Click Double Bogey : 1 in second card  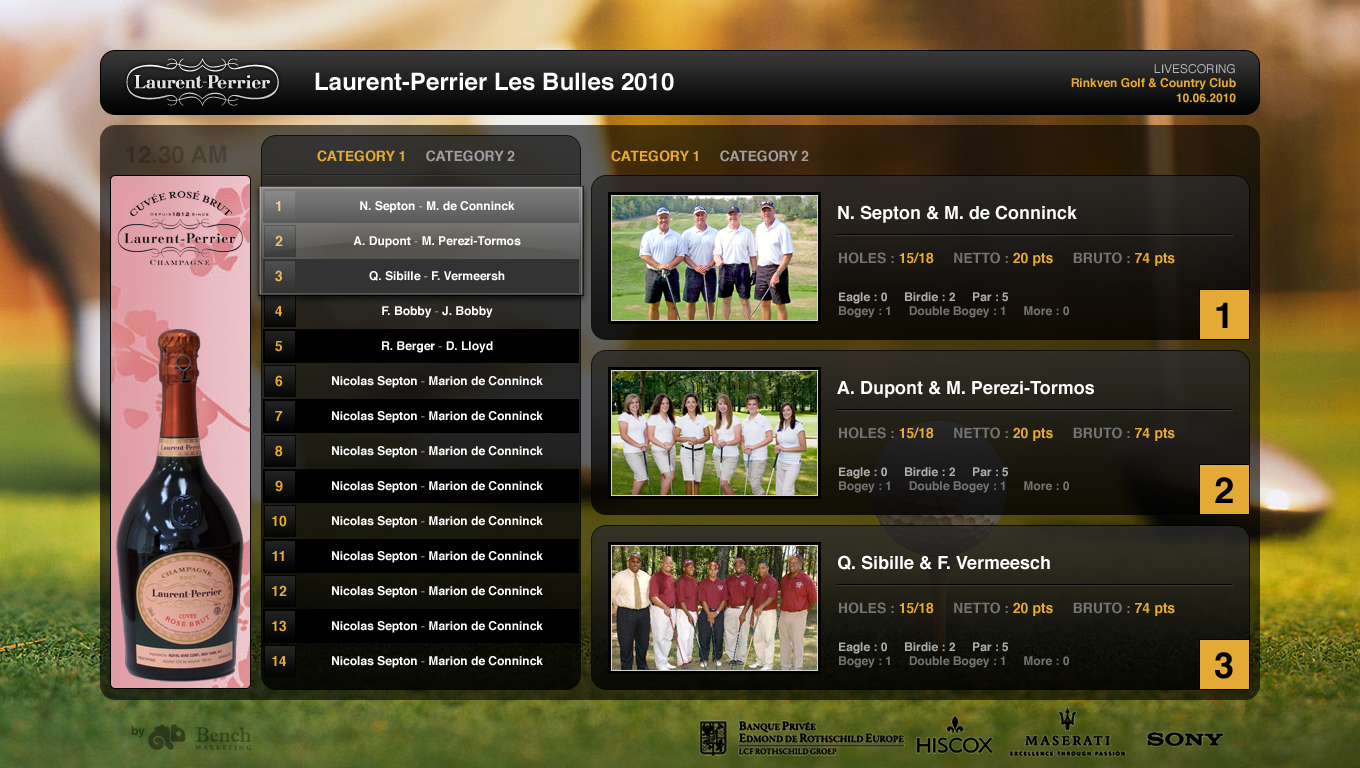click(x=957, y=486)
